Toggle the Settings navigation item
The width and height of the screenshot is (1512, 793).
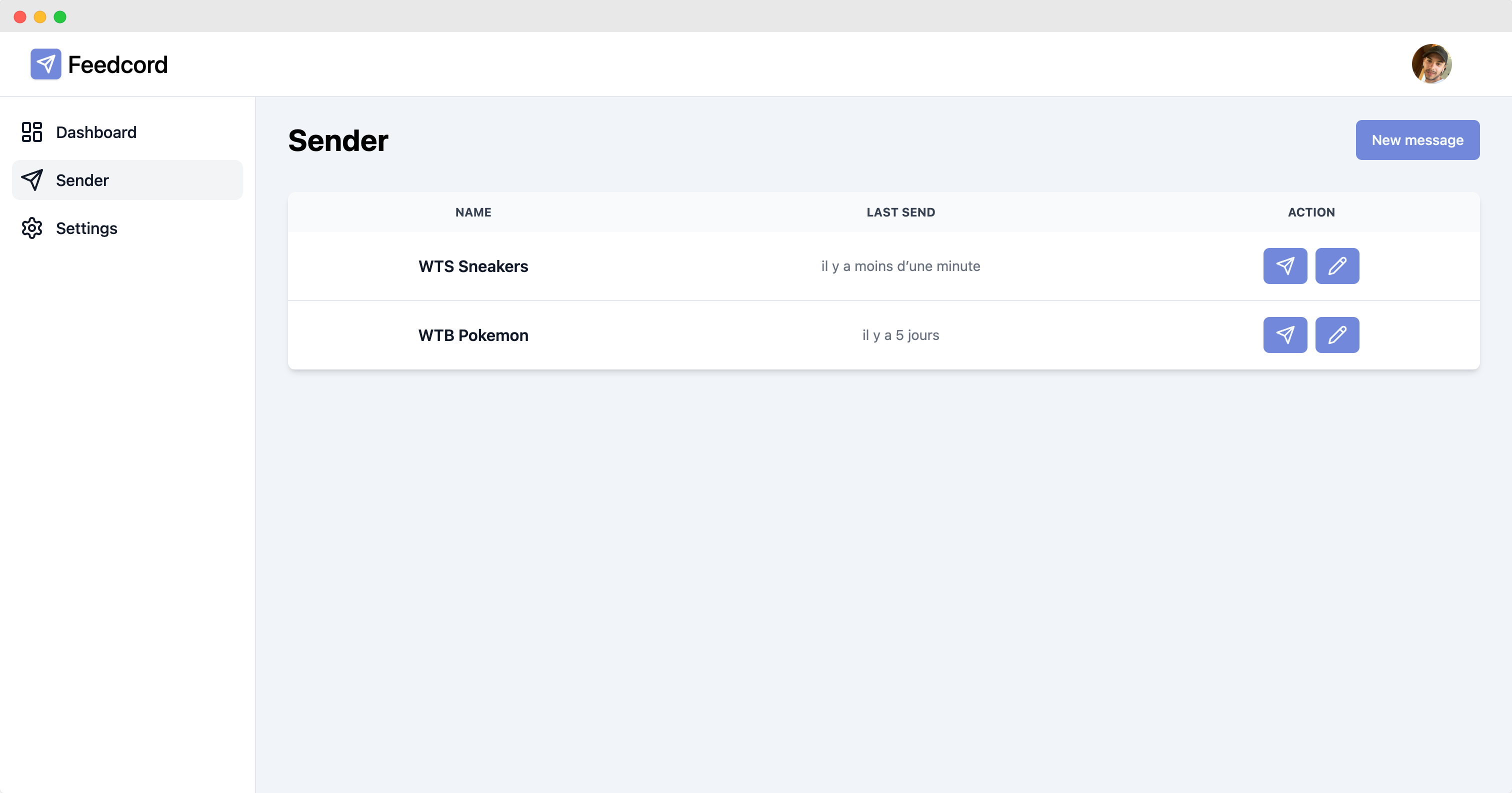(x=86, y=228)
